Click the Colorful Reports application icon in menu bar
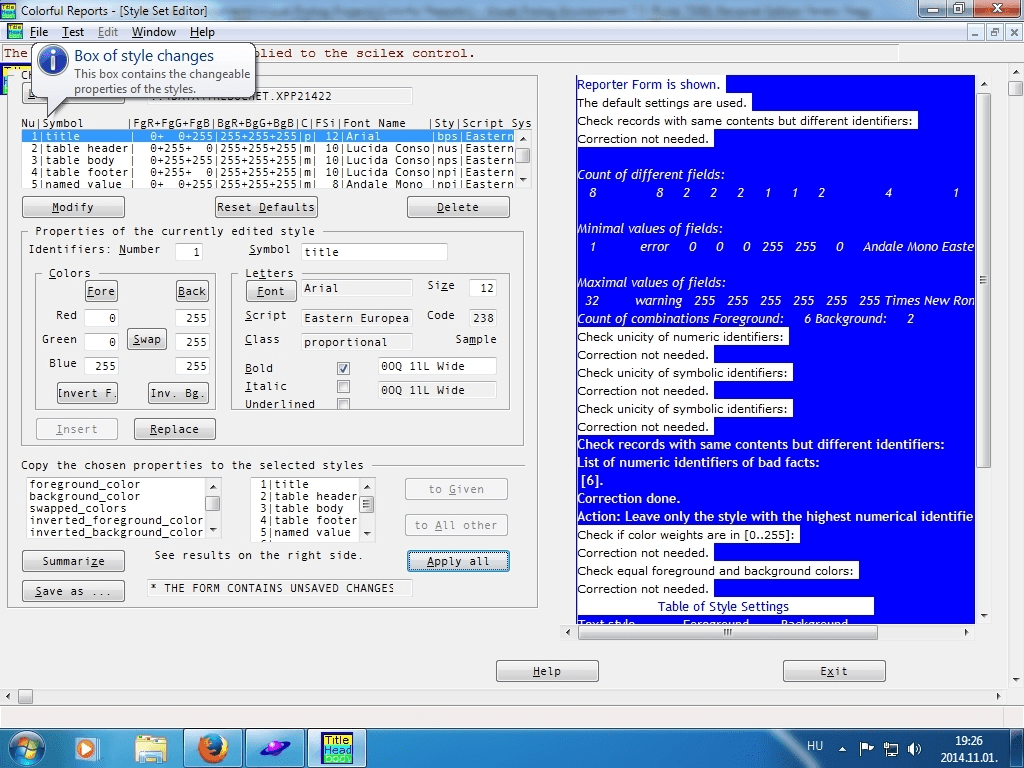 pyautogui.click(x=14, y=31)
